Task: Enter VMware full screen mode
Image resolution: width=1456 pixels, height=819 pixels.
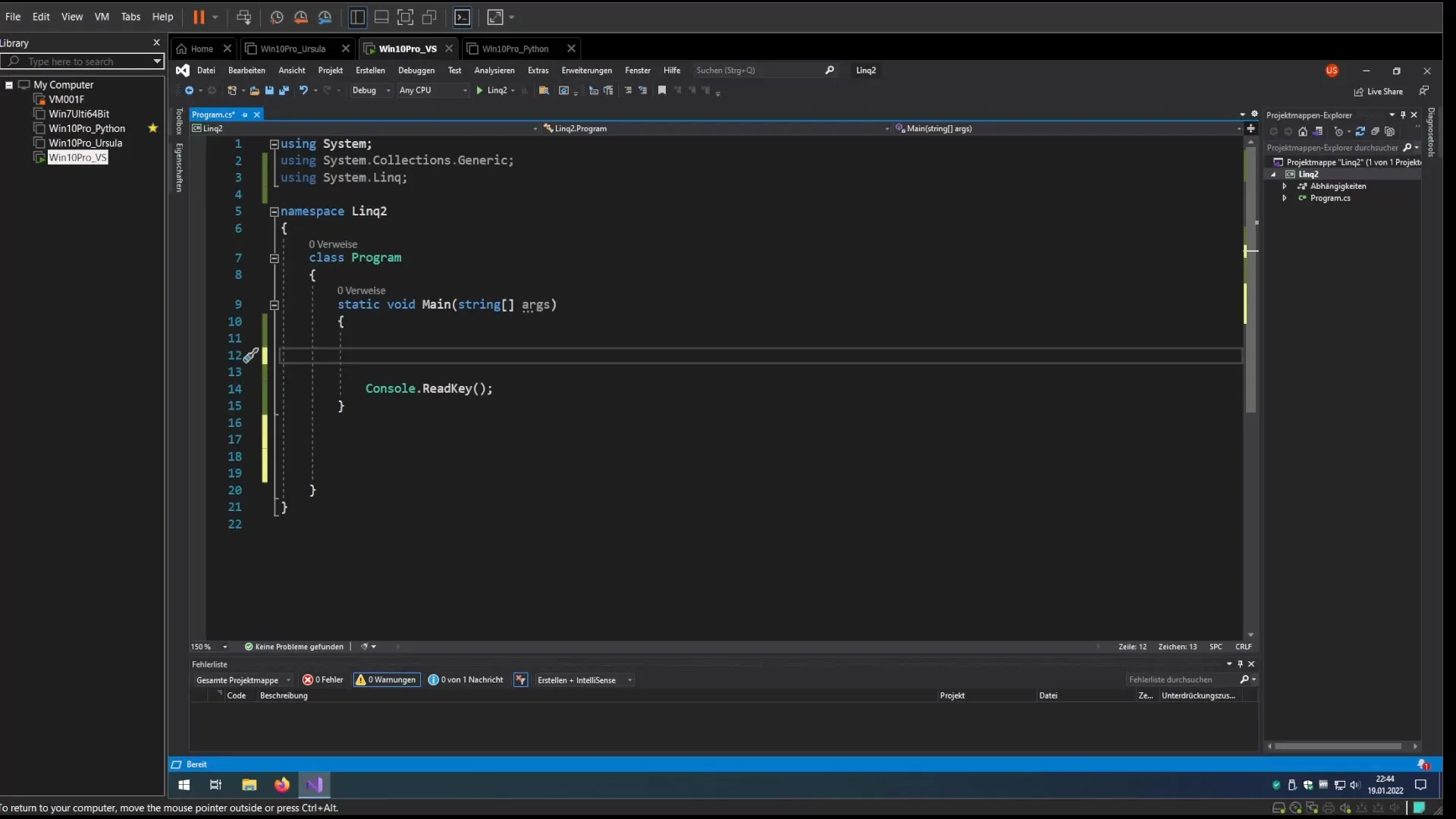Action: tap(406, 17)
